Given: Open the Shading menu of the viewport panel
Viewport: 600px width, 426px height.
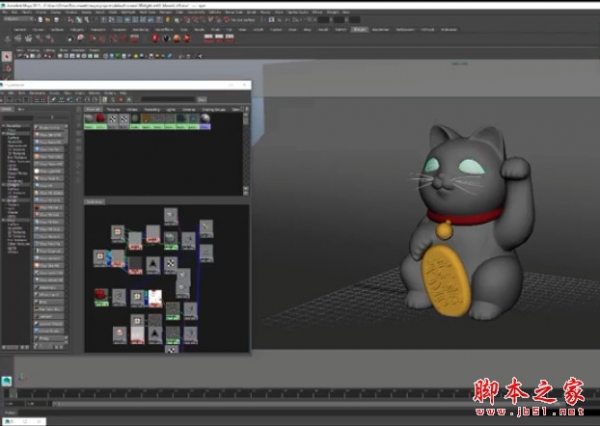Looking at the screenshot, I should (33, 50).
